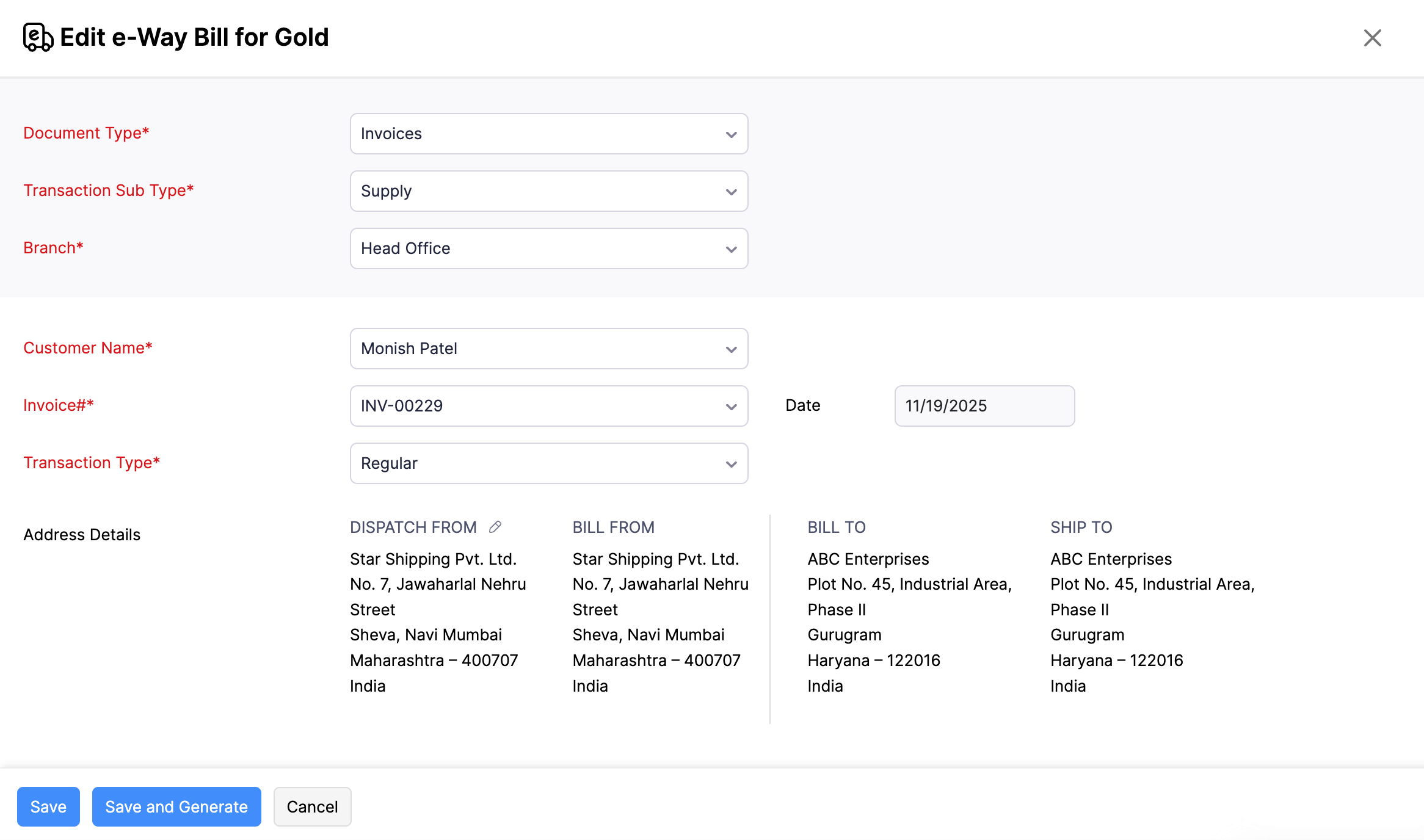Click the Save button
The image size is (1424, 840).
(x=48, y=806)
